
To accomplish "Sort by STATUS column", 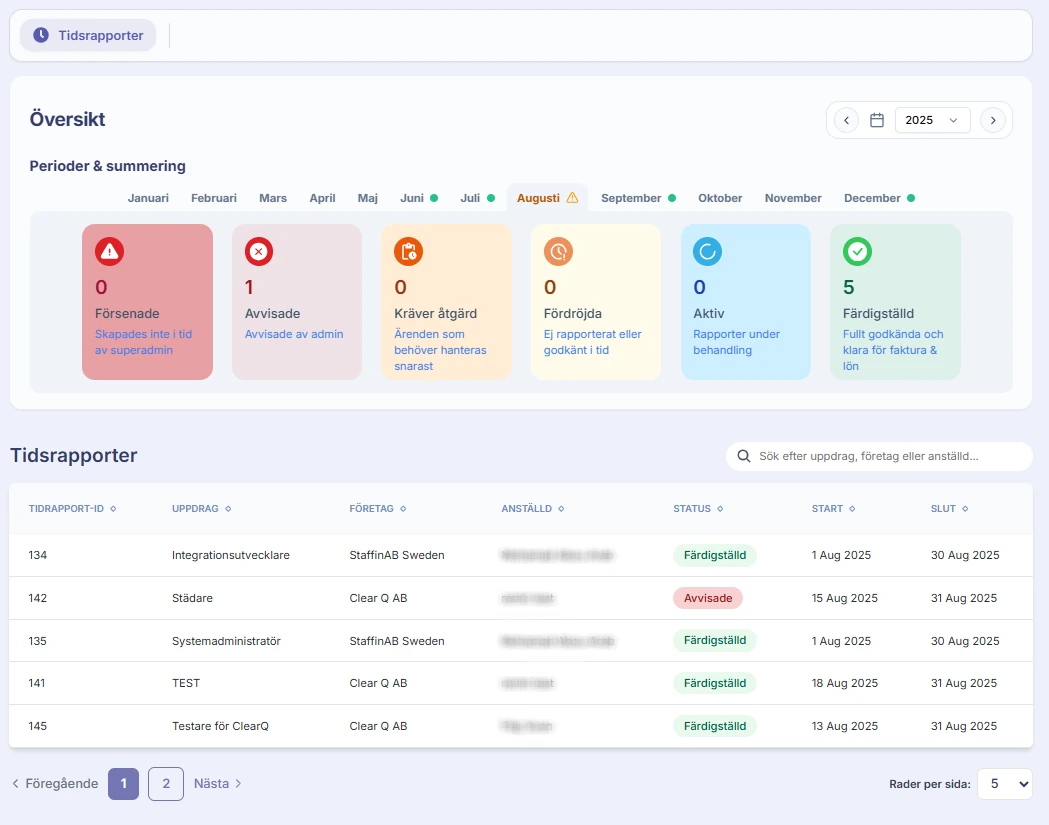I will 698,509.
